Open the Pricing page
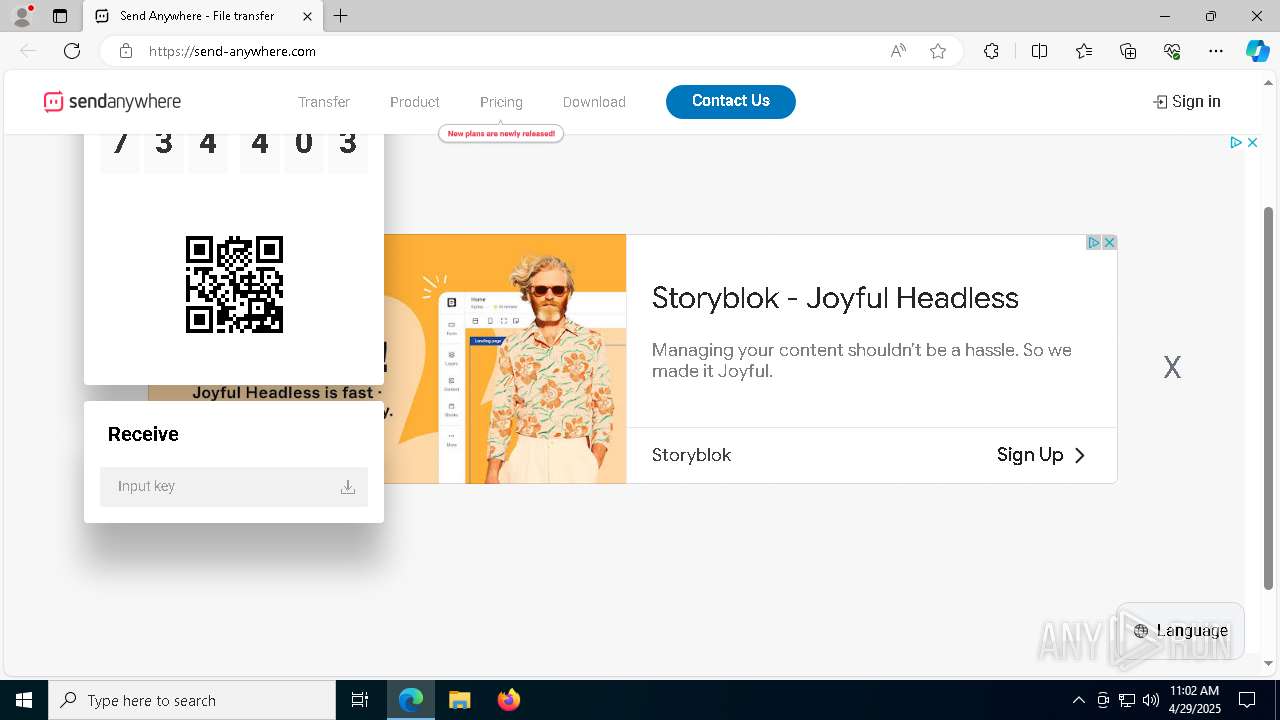 [501, 102]
